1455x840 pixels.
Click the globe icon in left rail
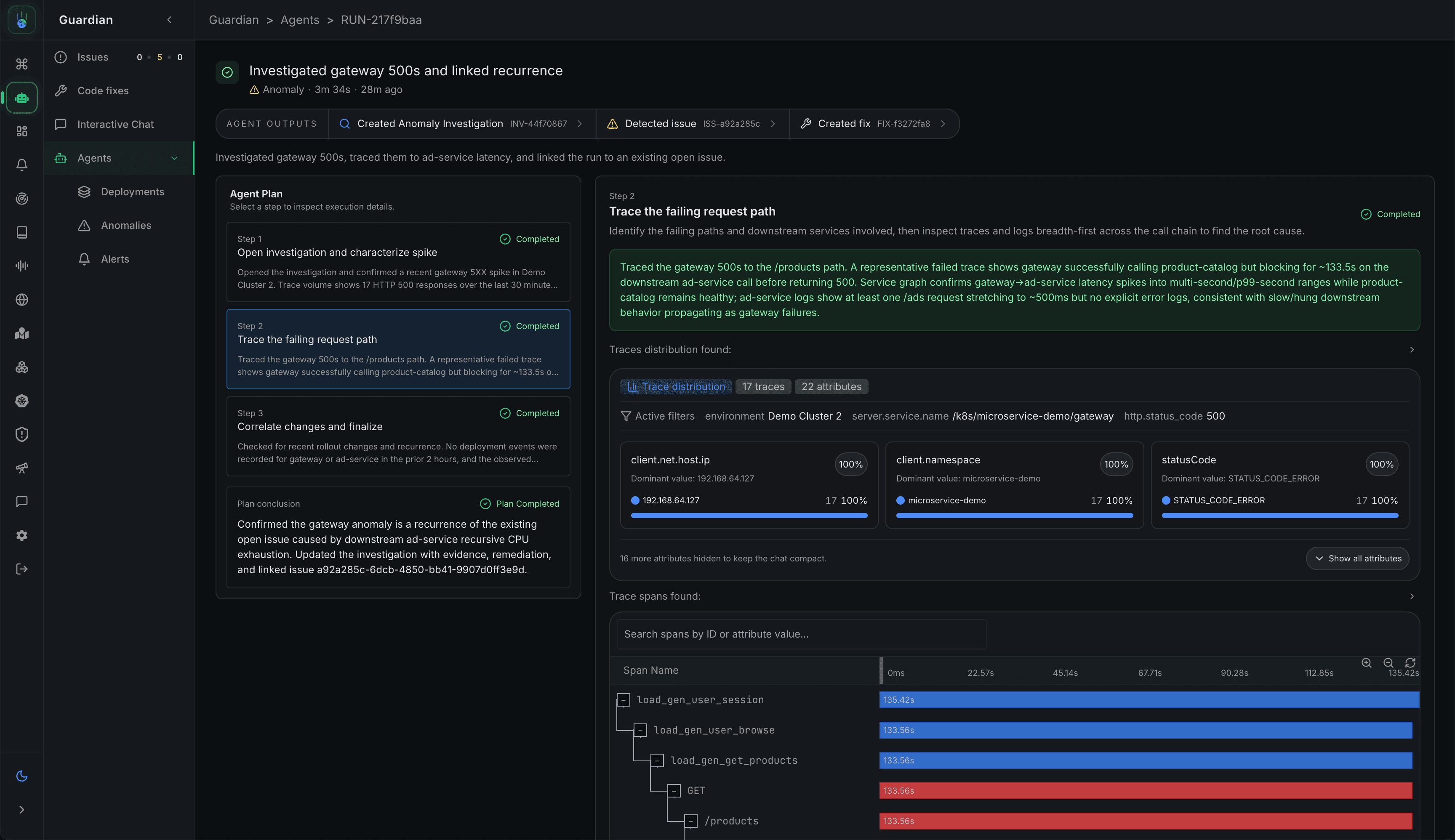(x=22, y=299)
